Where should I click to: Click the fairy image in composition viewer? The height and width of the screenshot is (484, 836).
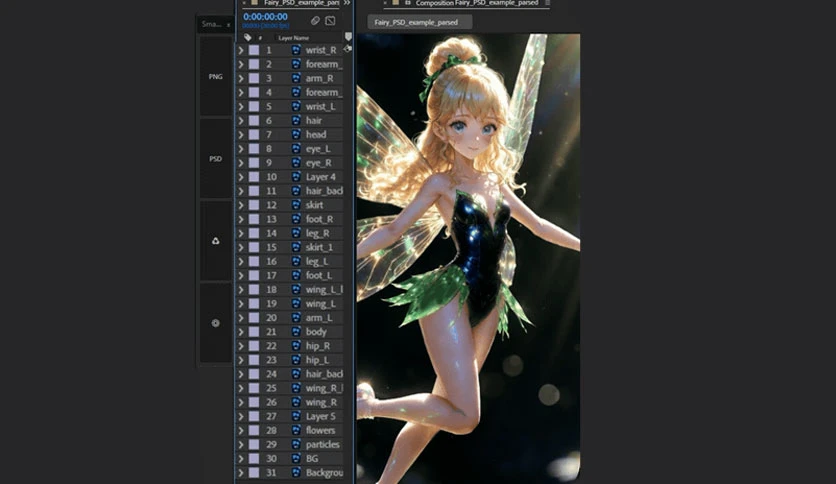(468, 259)
